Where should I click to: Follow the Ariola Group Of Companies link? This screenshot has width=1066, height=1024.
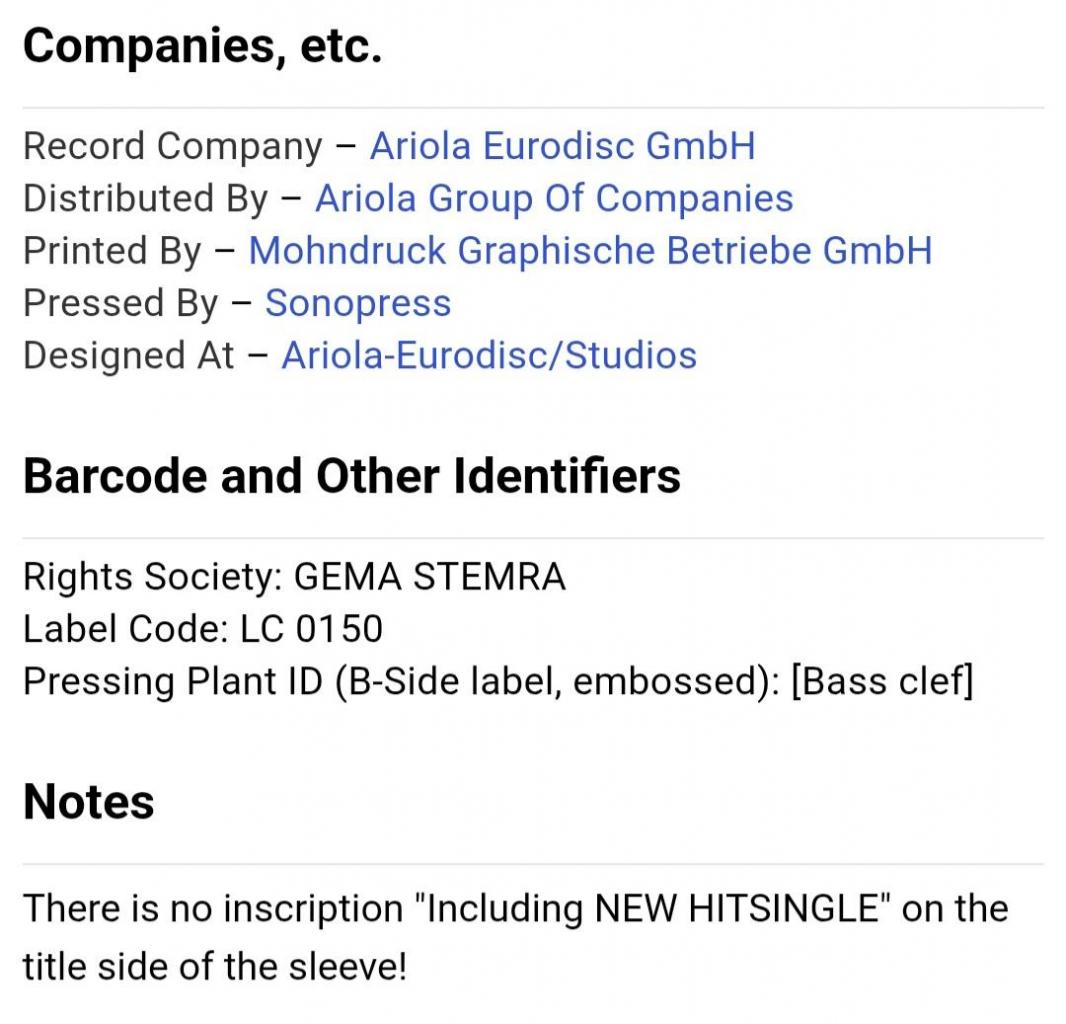[x=554, y=199]
